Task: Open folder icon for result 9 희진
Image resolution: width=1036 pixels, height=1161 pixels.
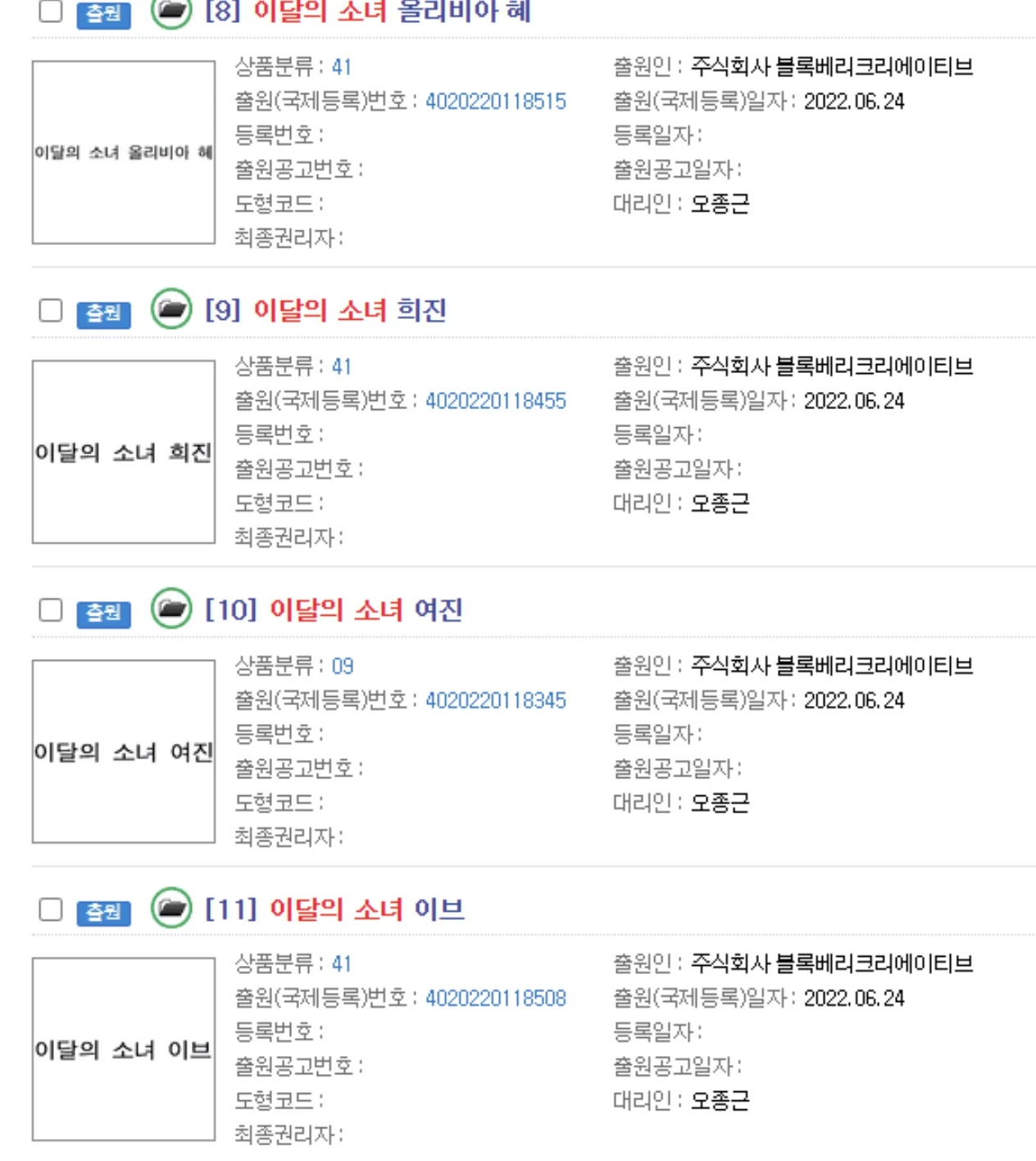Action: pyautogui.click(x=171, y=309)
